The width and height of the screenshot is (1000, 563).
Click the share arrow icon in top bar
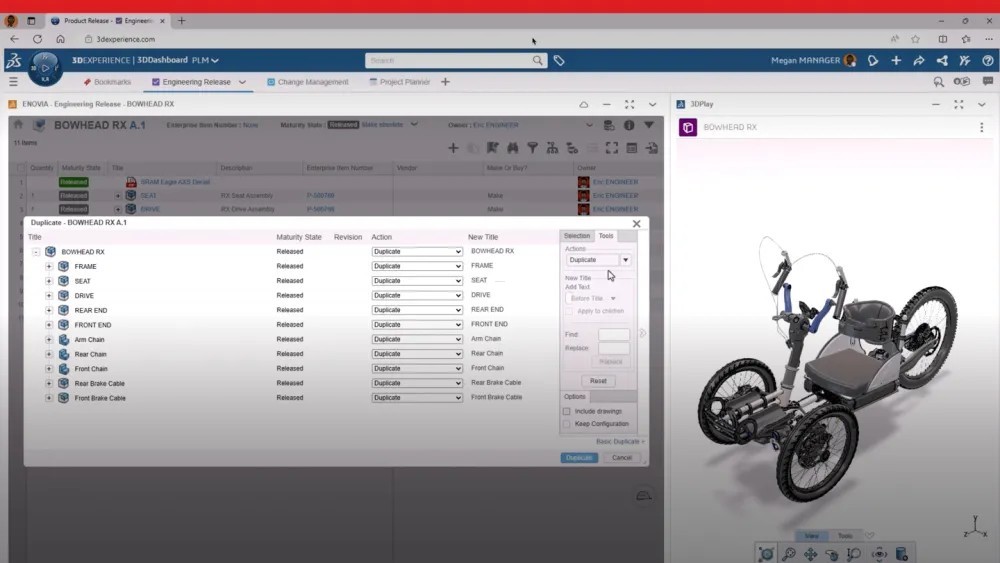point(918,61)
